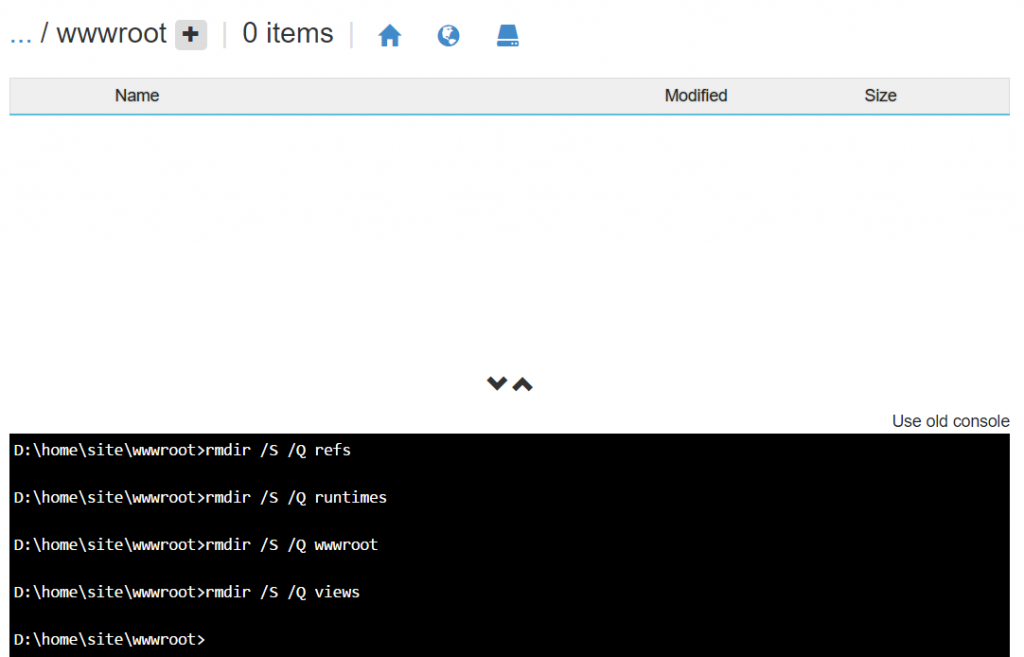Open the site root globe icon
This screenshot has width=1024, height=657.
point(448,35)
